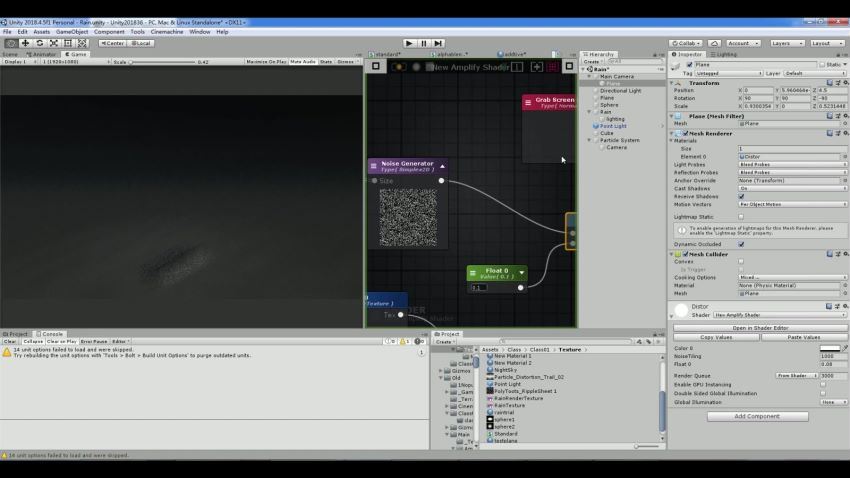Select the Rect Transform tool

coord(67,43)
